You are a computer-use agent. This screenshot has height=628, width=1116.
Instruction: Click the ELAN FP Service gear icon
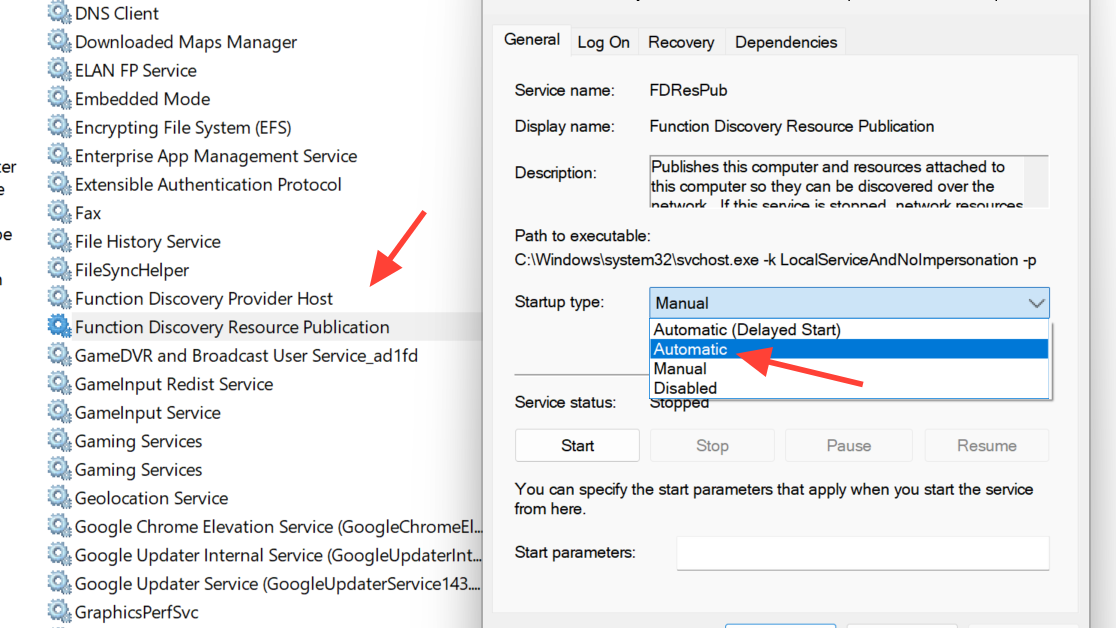point(60,71)
